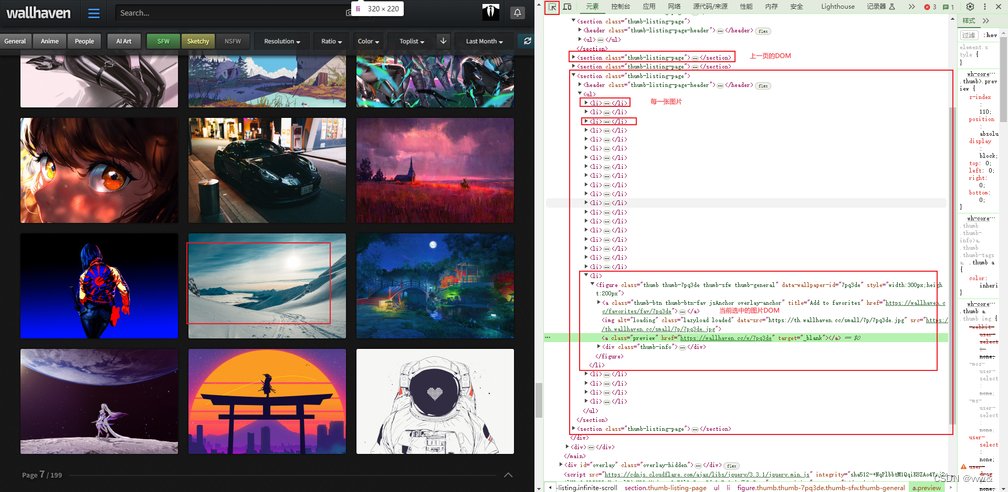Open the black sports car wallpaper

point(267,170)
